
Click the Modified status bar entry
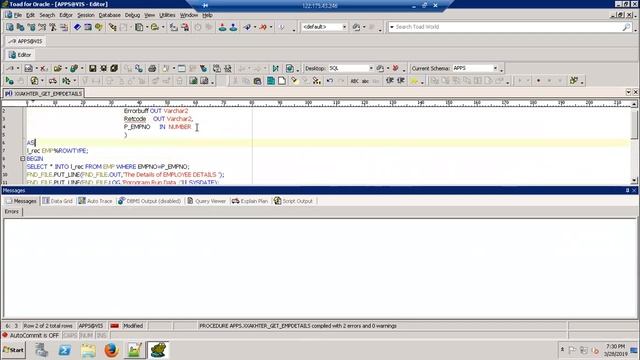click(x=133, y=326)
